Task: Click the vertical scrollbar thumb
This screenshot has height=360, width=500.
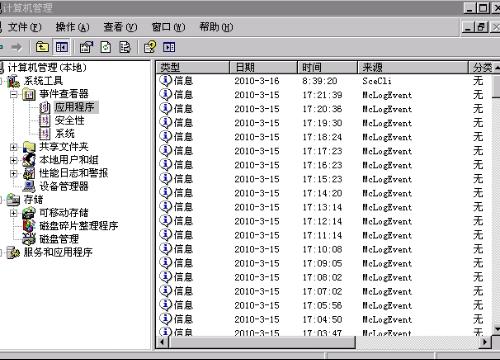Action: pos(496,87)
